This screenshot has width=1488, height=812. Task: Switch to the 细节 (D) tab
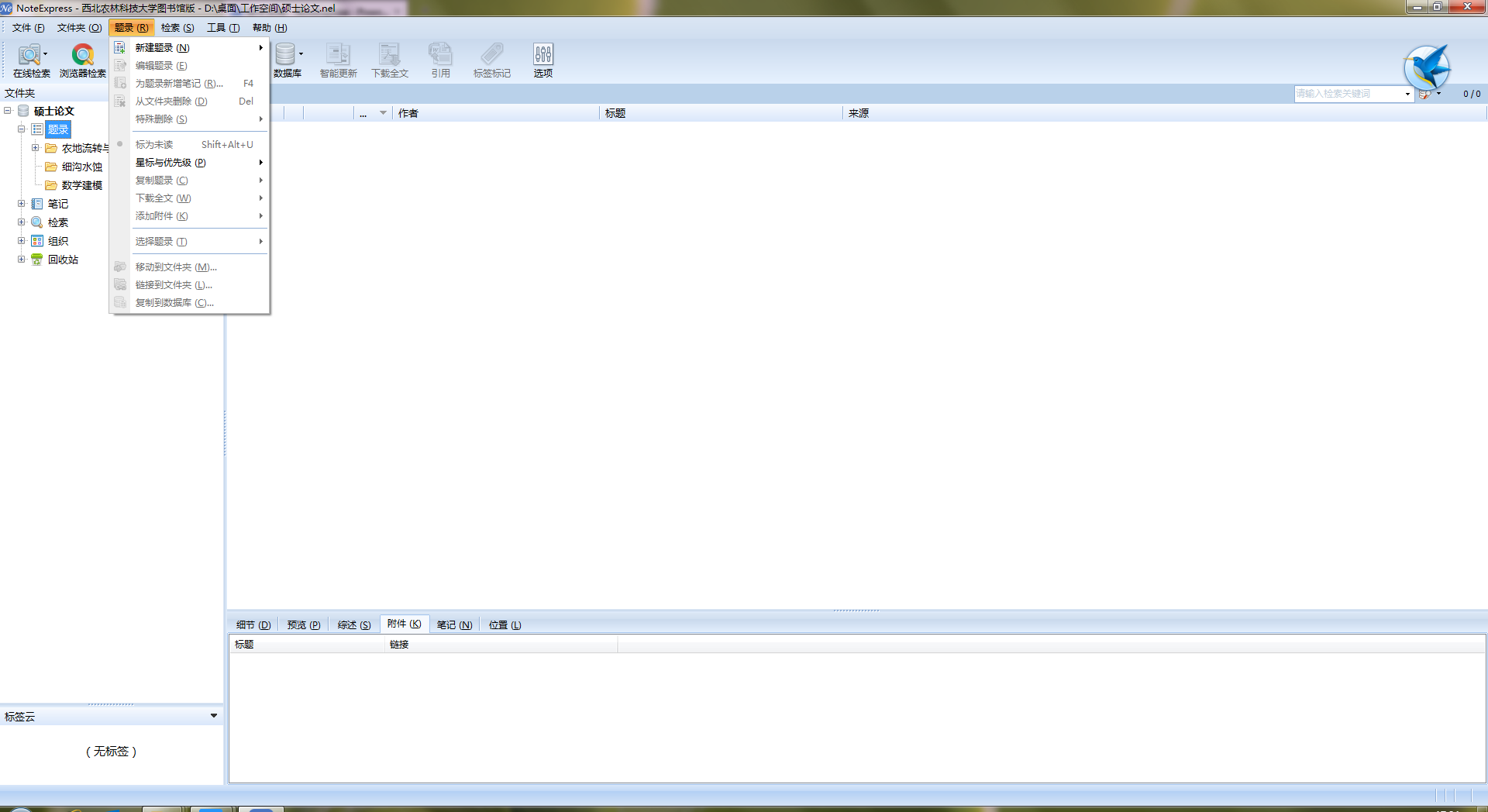point(253,624)
